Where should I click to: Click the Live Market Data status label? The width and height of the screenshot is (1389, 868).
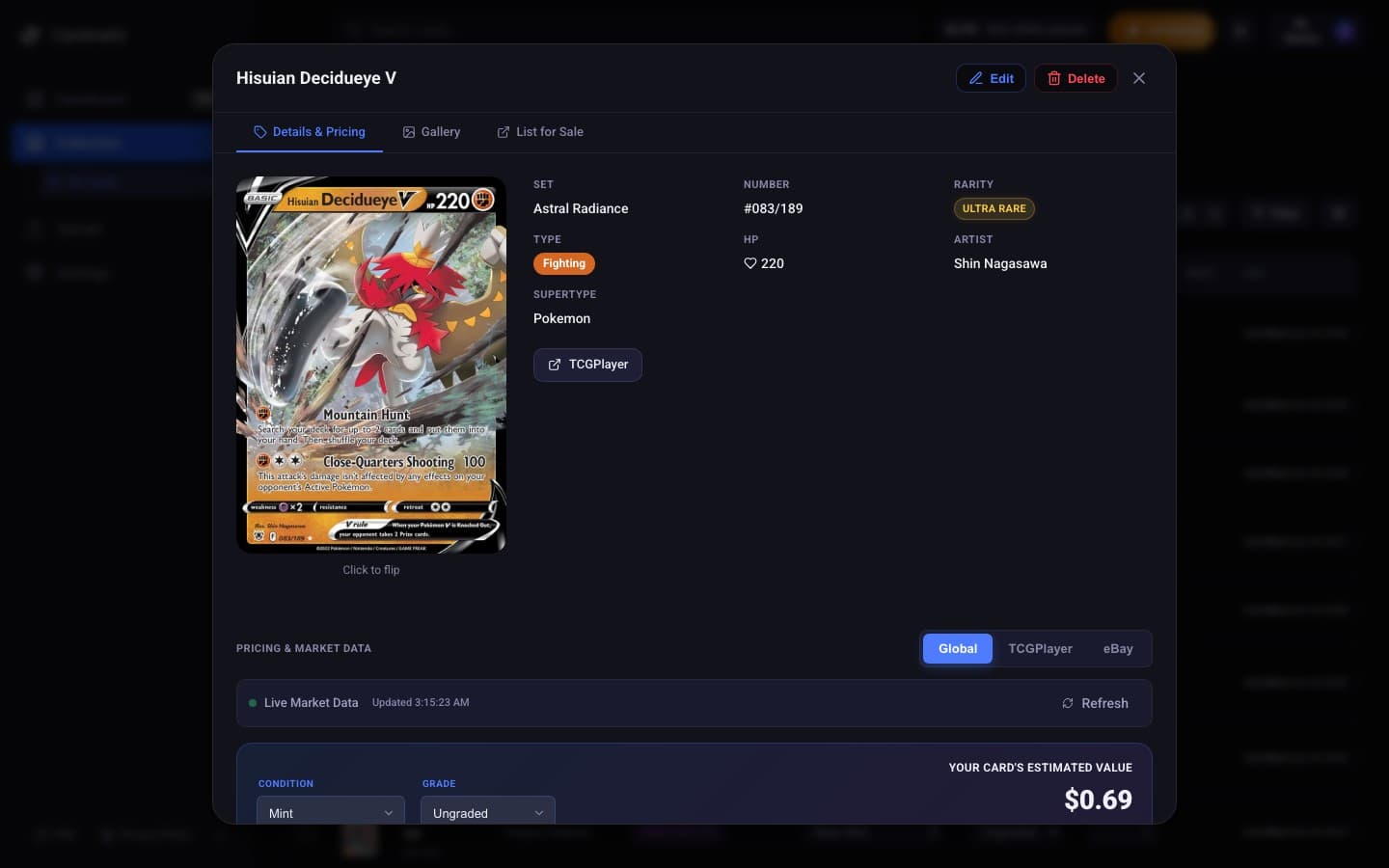pyautogui.click(x=311, y=703)
